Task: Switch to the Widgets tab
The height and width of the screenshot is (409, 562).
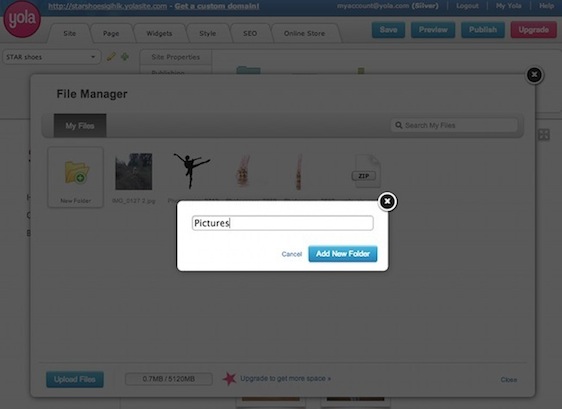Action: [x=159, y=34]
